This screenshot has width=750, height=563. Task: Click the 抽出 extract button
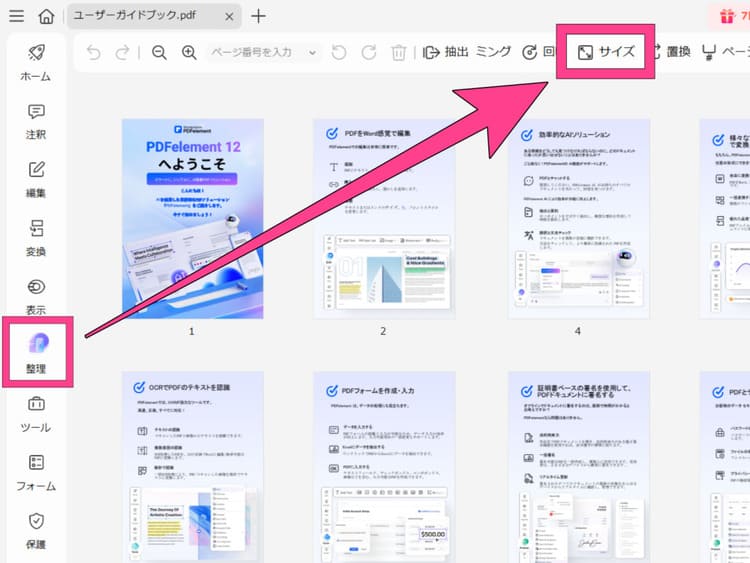click(x=445, y=52)
